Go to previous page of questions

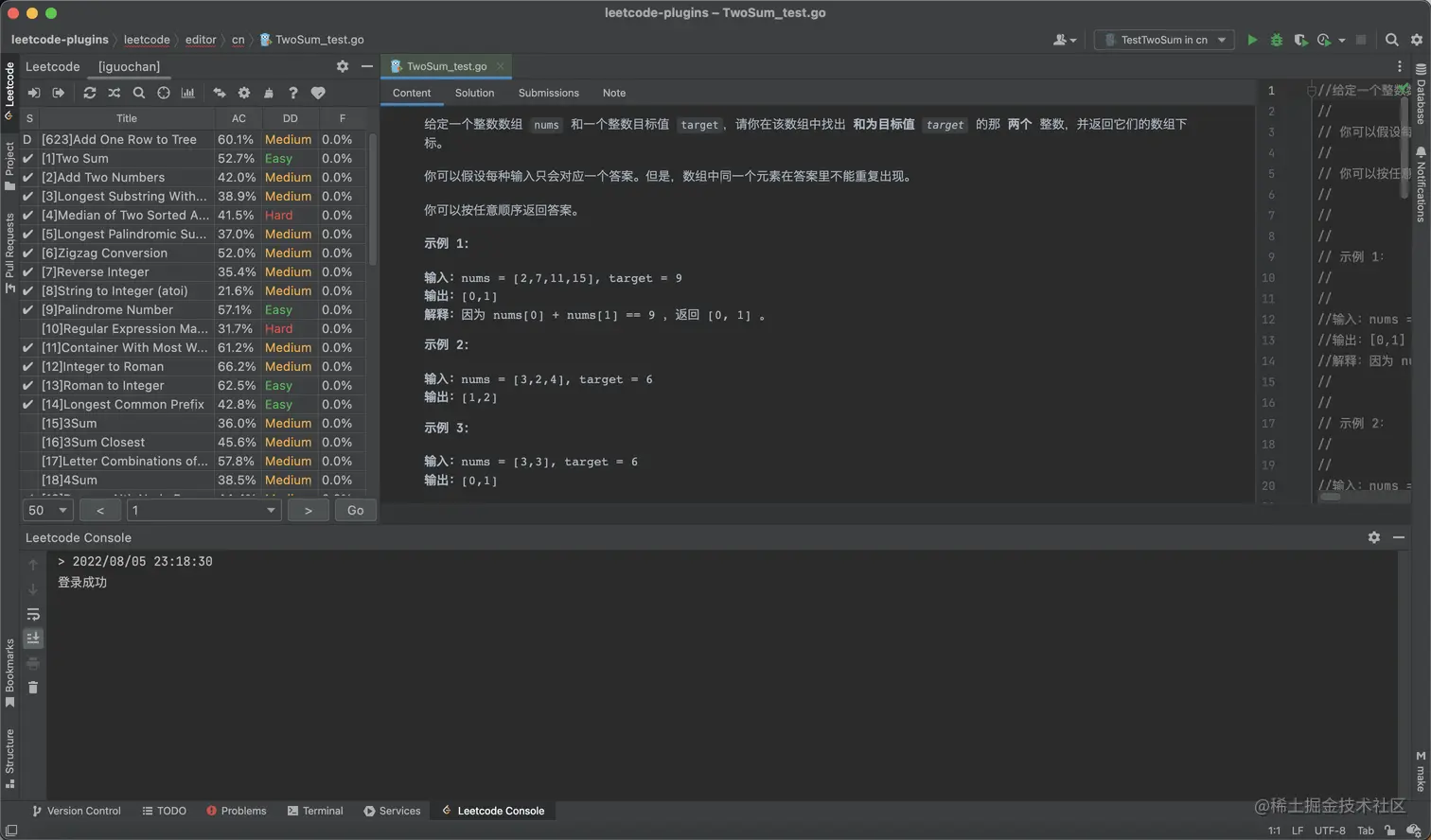(x=100, y=510)
